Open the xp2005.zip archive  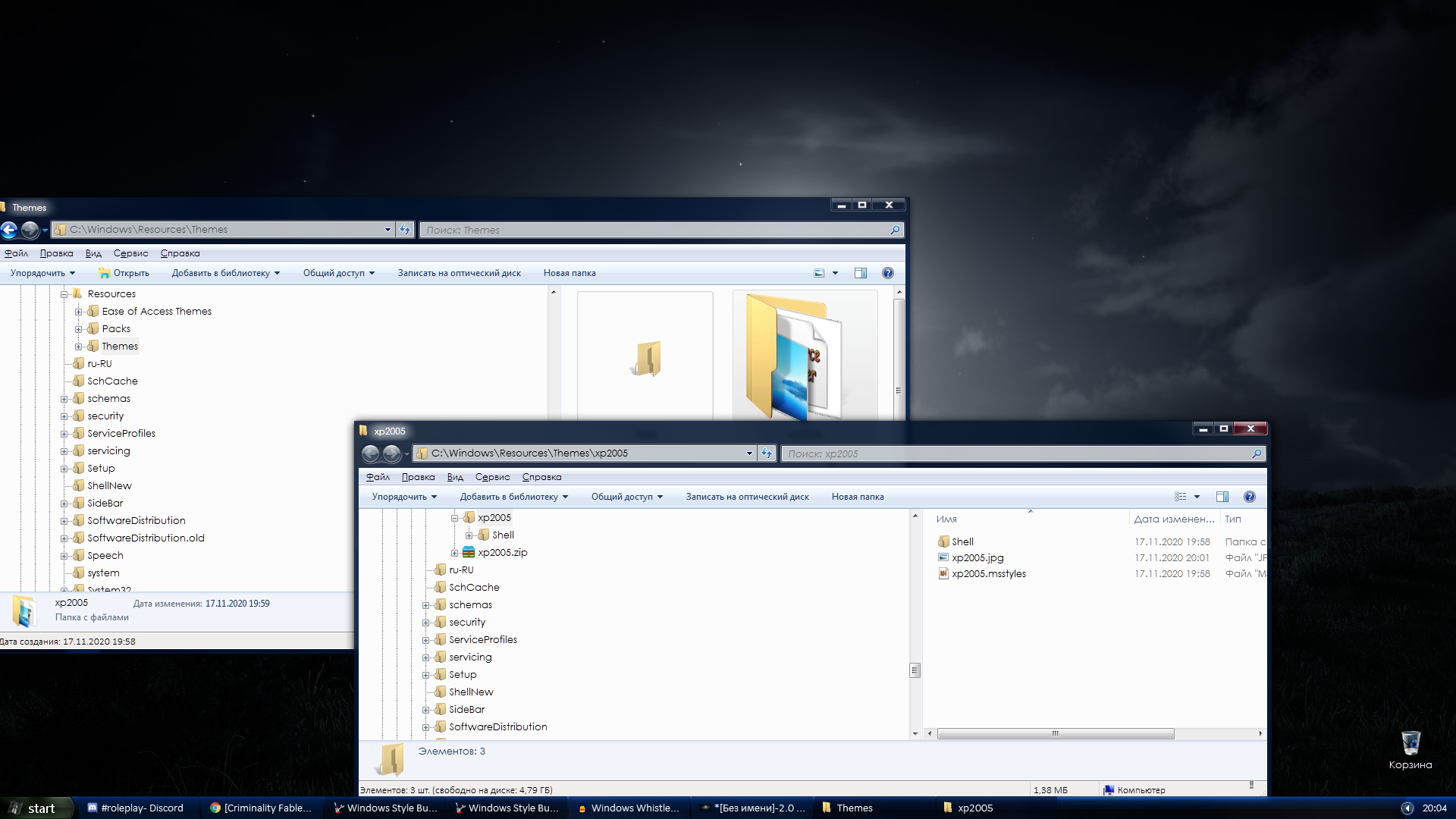pyautogui.click(x=502, y=552)
